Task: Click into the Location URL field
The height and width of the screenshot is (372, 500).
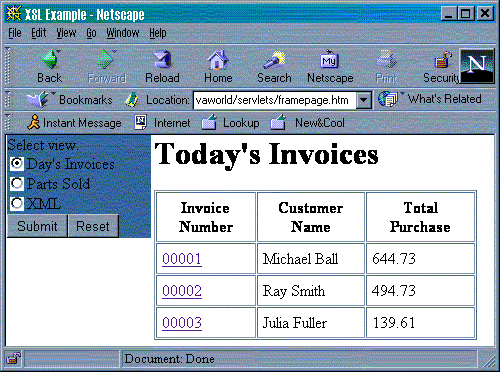Action: (x=275, y=100)
